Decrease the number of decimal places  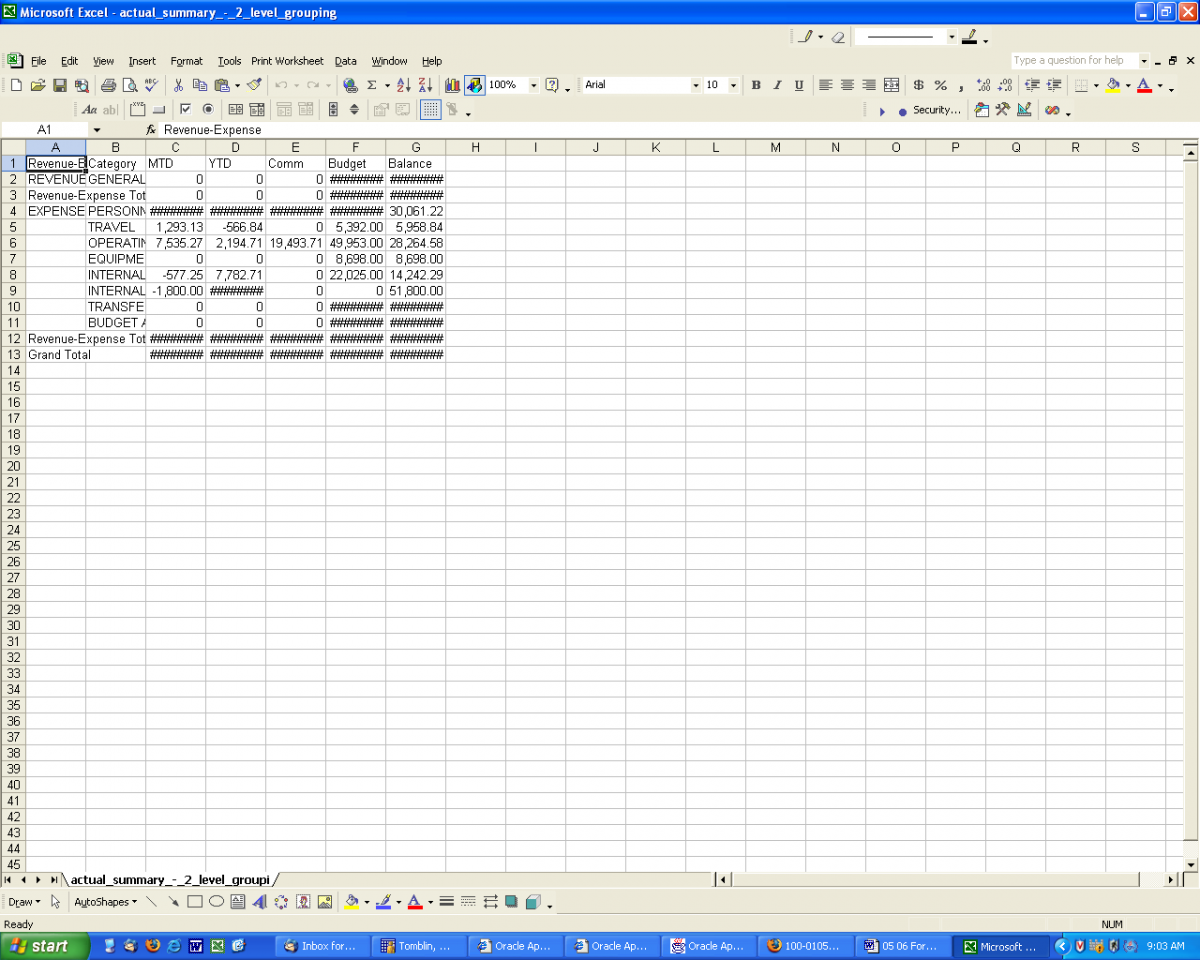[x=1004, y=85]
